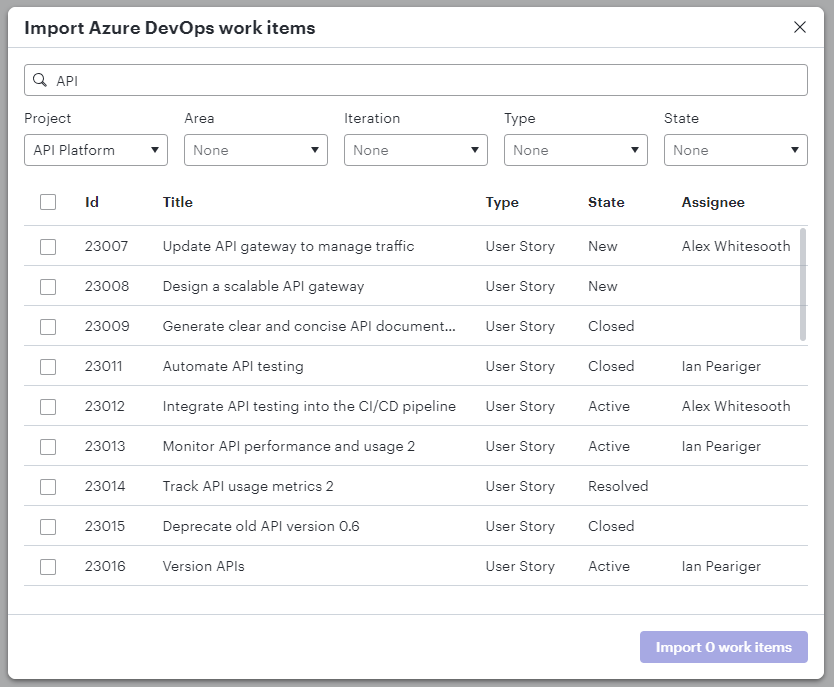Check the checkbox for item 23012
The width and height of the screenshot is (834, 687).
[x=48, y=406]
